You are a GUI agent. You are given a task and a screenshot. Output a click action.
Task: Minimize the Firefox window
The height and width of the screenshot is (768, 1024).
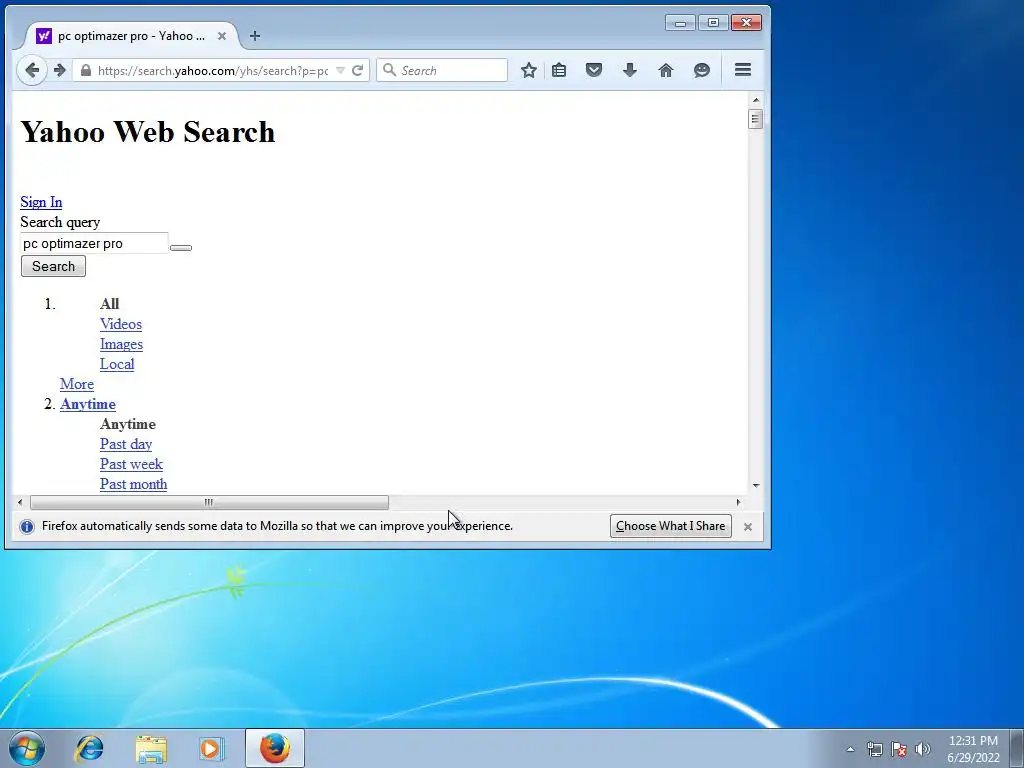tap(680, 23)
